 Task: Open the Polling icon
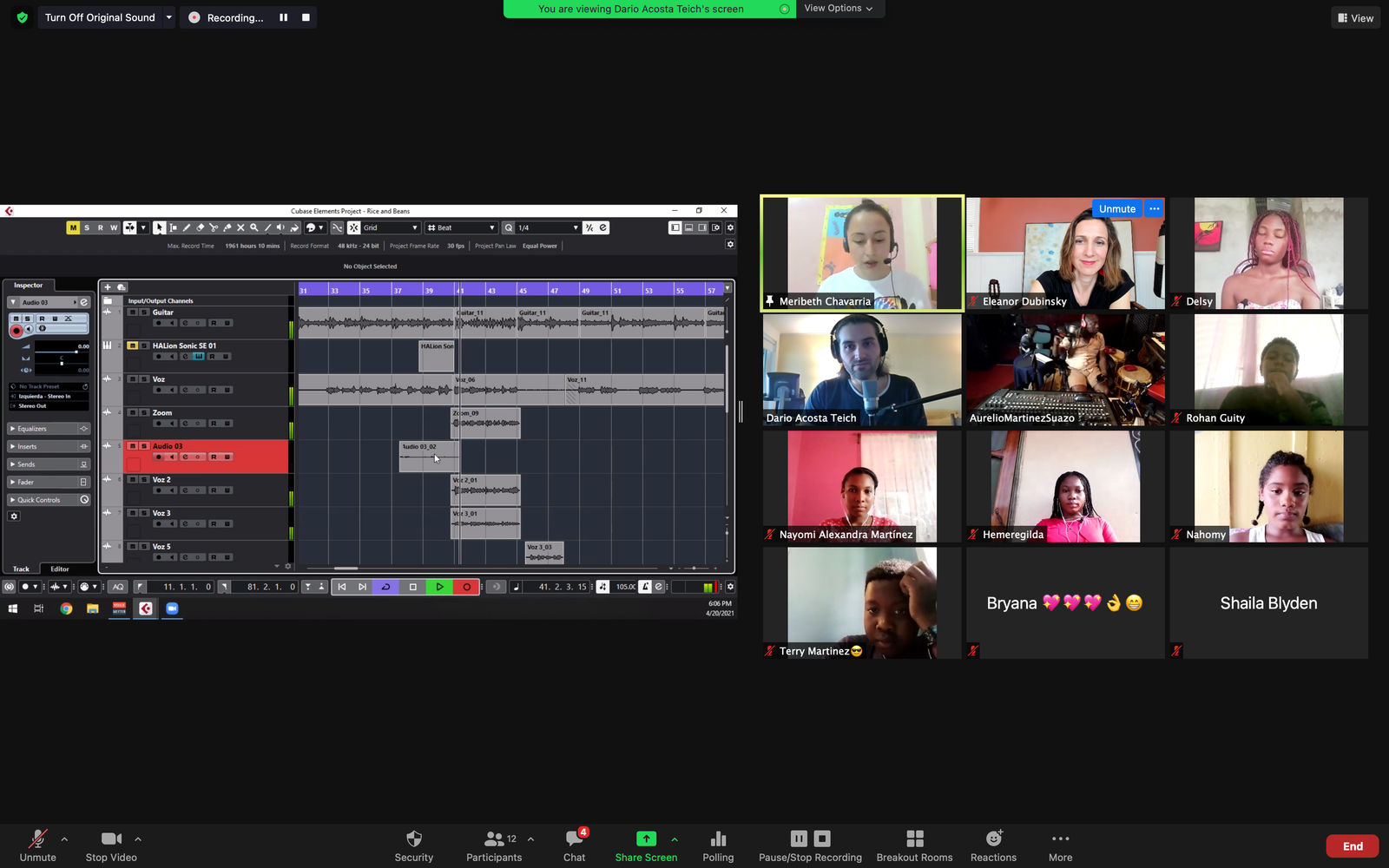(718, 838)
